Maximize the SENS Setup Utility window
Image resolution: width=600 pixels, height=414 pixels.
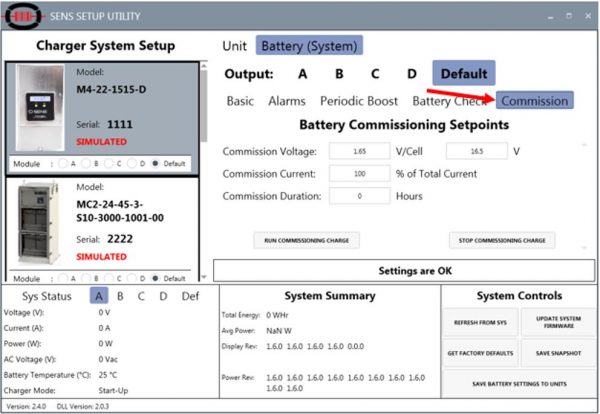click(569, 16)
